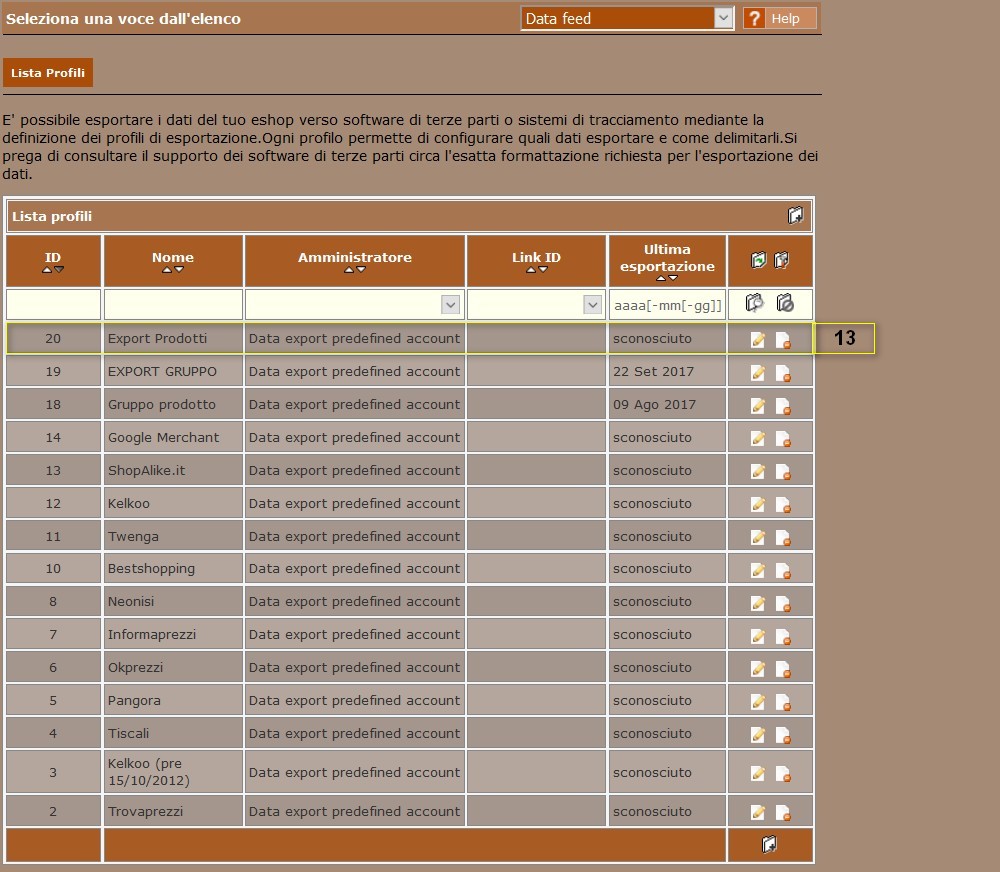Select the Export Prodotti name cell
This screenshot has height=872, width=1000.
click(173, 338)
